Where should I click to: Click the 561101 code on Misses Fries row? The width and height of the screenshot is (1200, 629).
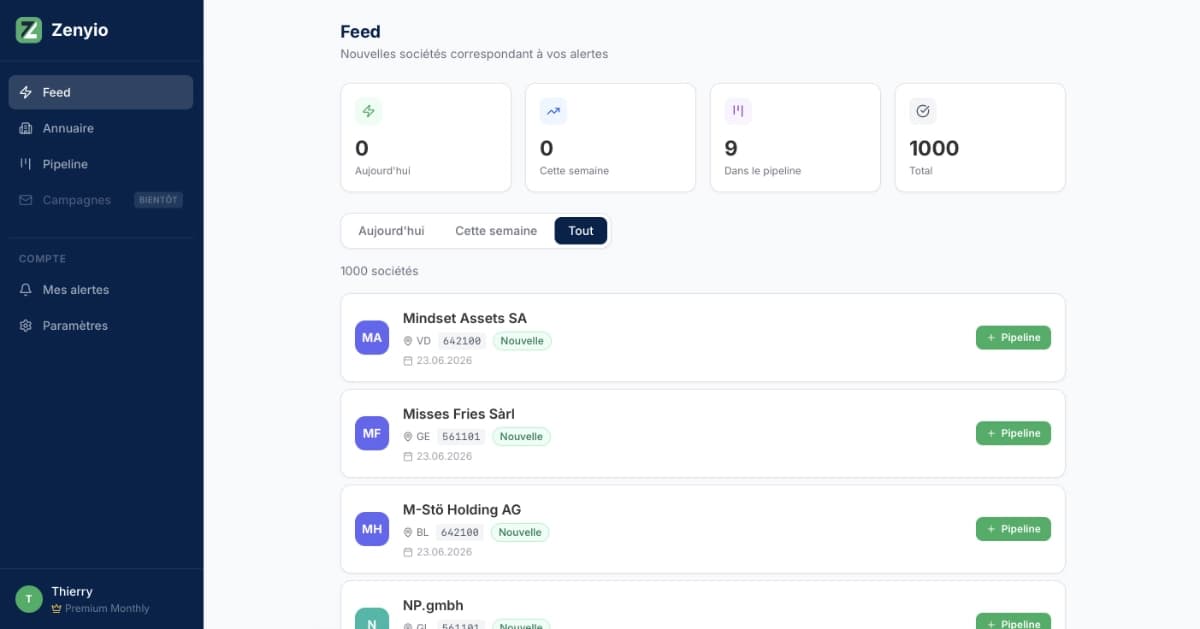click(461, 437)
